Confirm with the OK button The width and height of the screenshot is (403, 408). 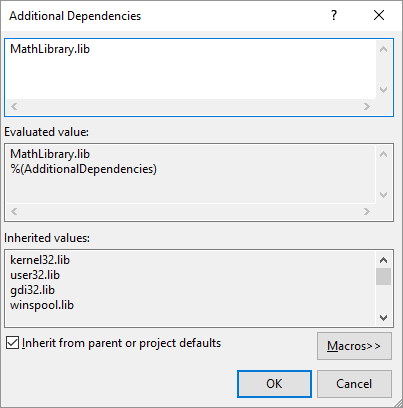274,384
